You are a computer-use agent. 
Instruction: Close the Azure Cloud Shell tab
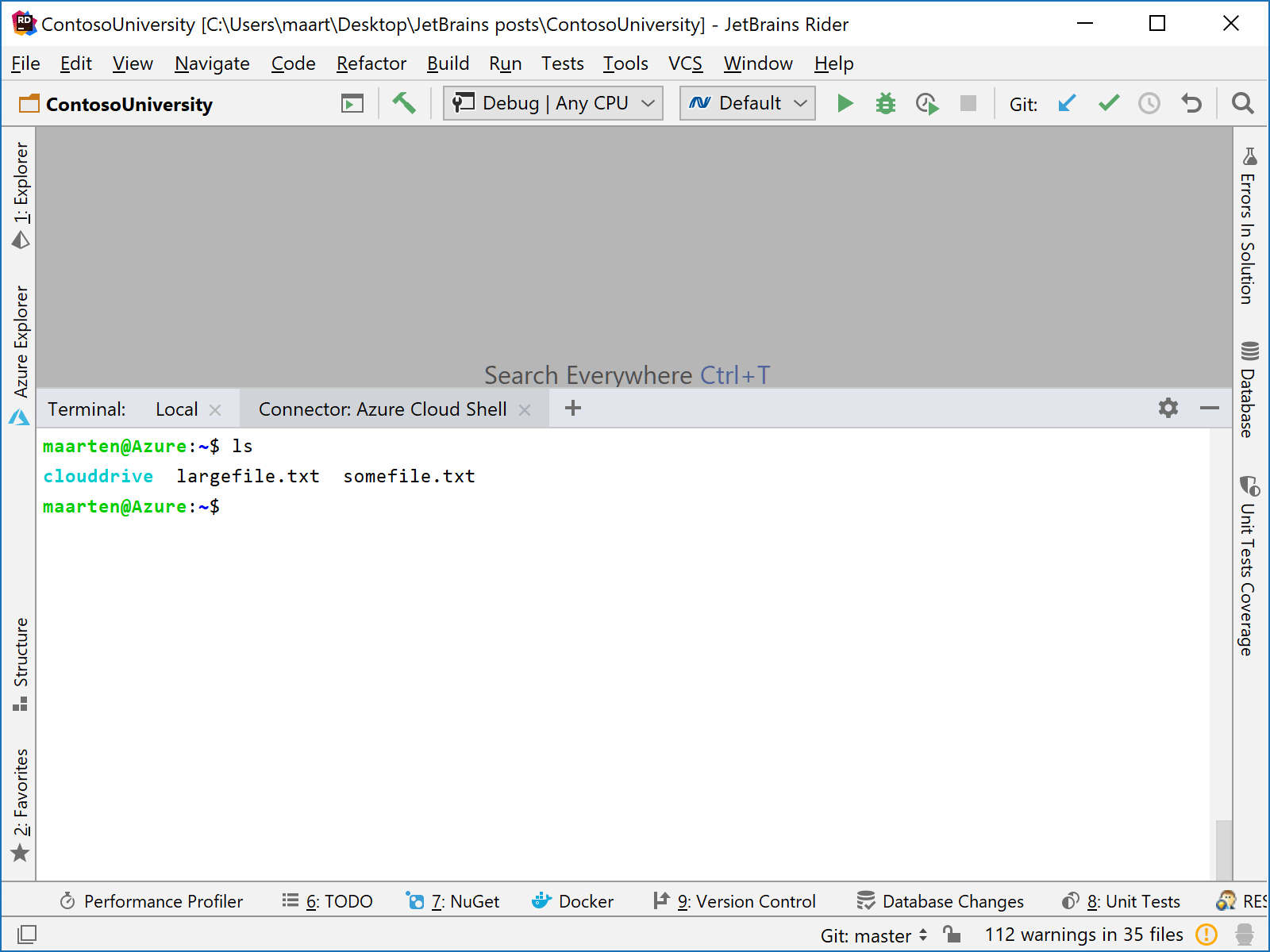[x=525, y=410]
